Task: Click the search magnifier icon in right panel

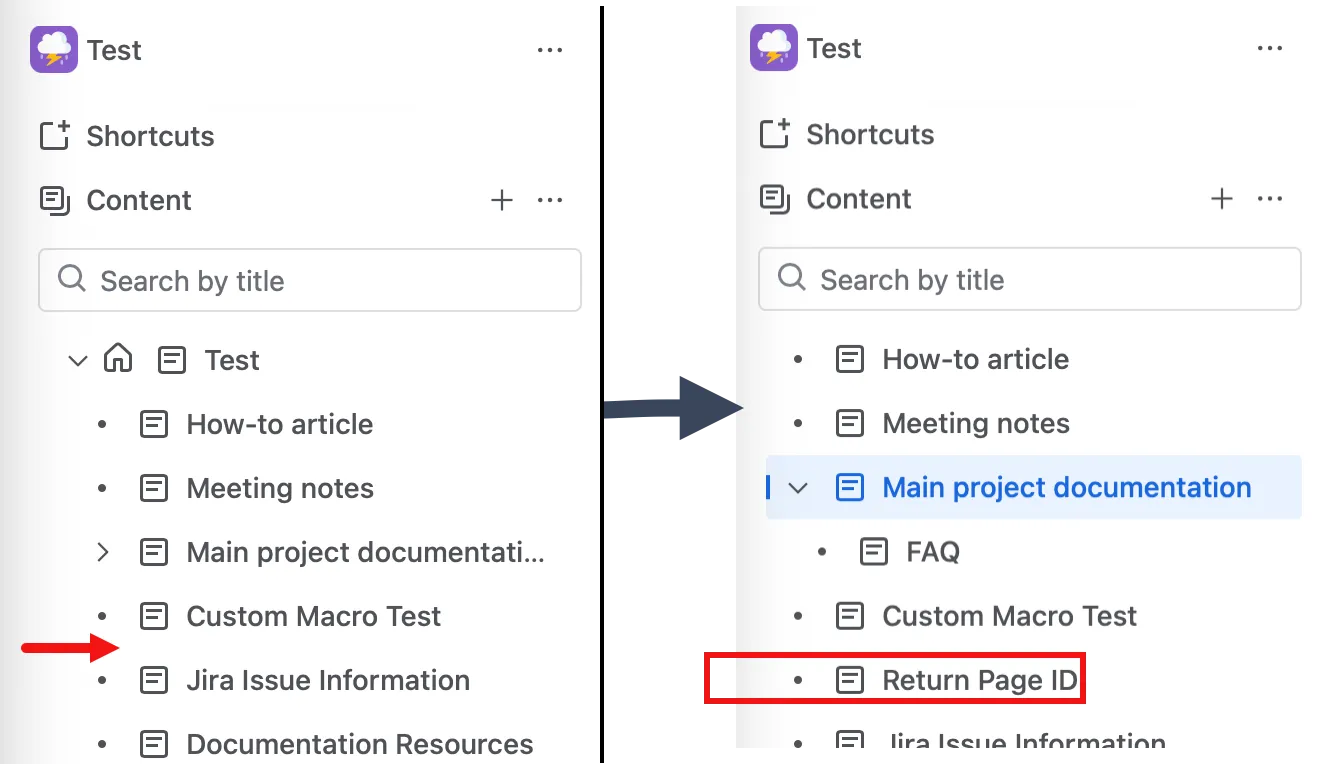Action: point(792,277)
